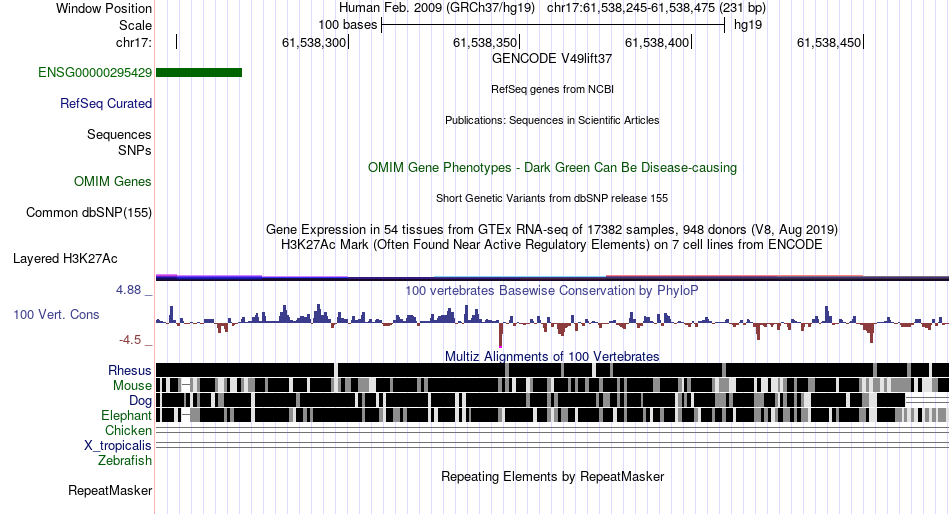Click the -4.5 PhyloP lower axis value

[130, 339]
